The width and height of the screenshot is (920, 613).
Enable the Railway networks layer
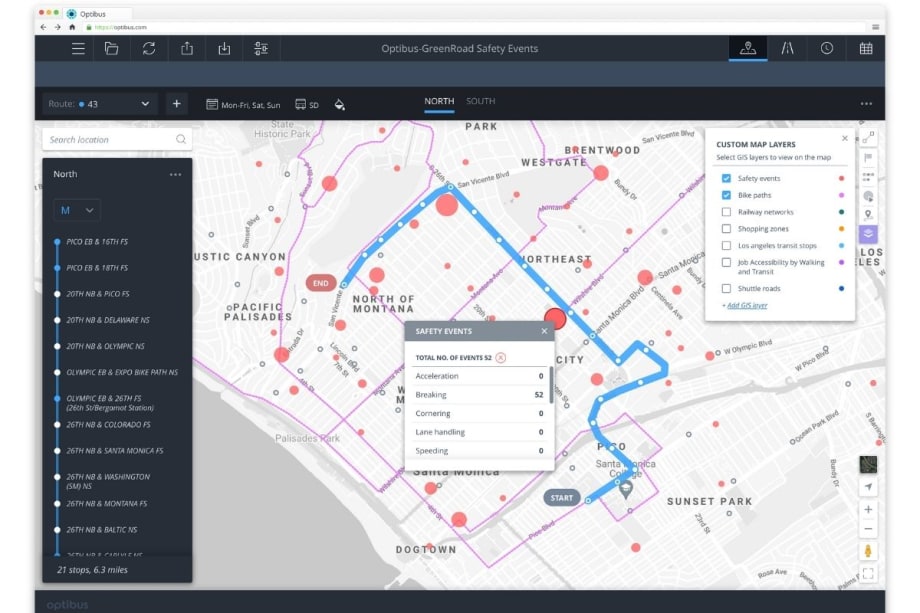click(x=727, y=211)
